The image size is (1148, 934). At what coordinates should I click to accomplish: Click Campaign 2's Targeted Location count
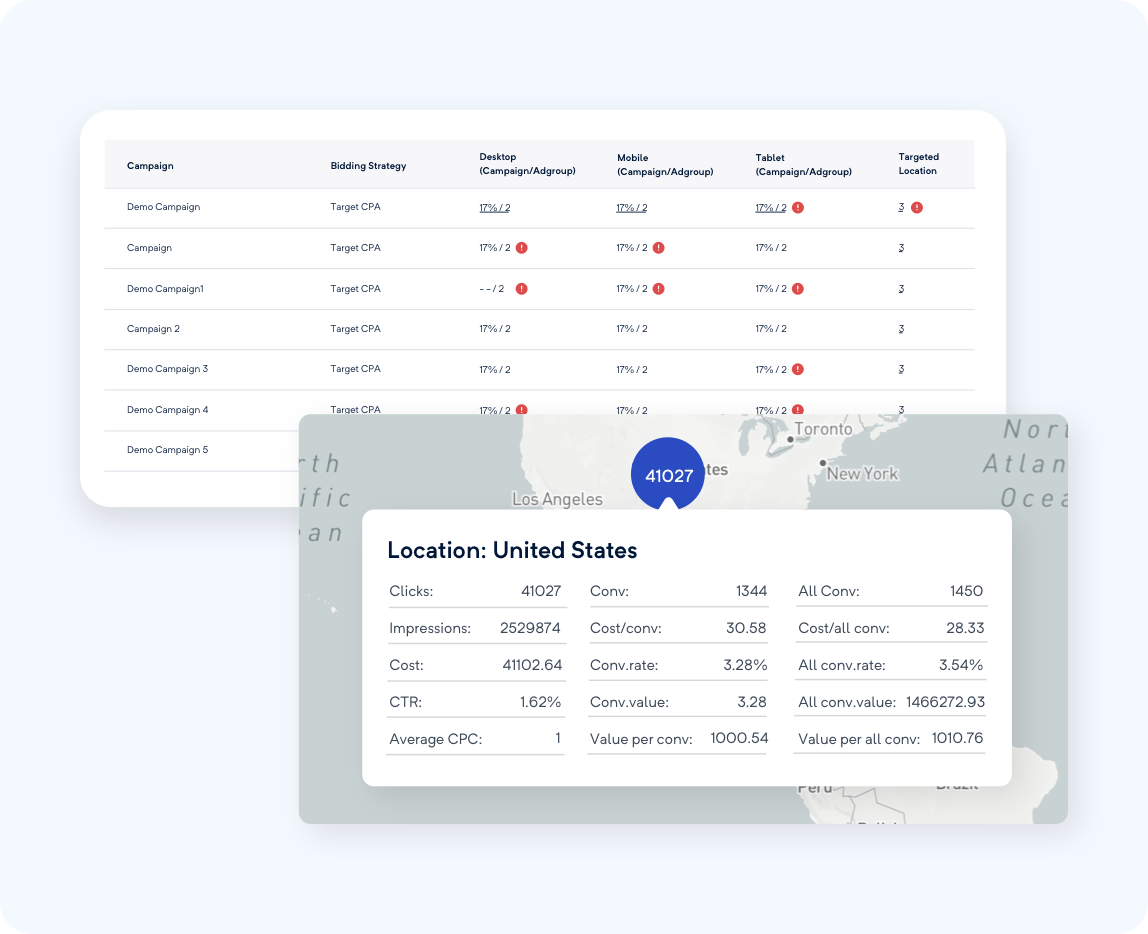[x=900, y=328]
